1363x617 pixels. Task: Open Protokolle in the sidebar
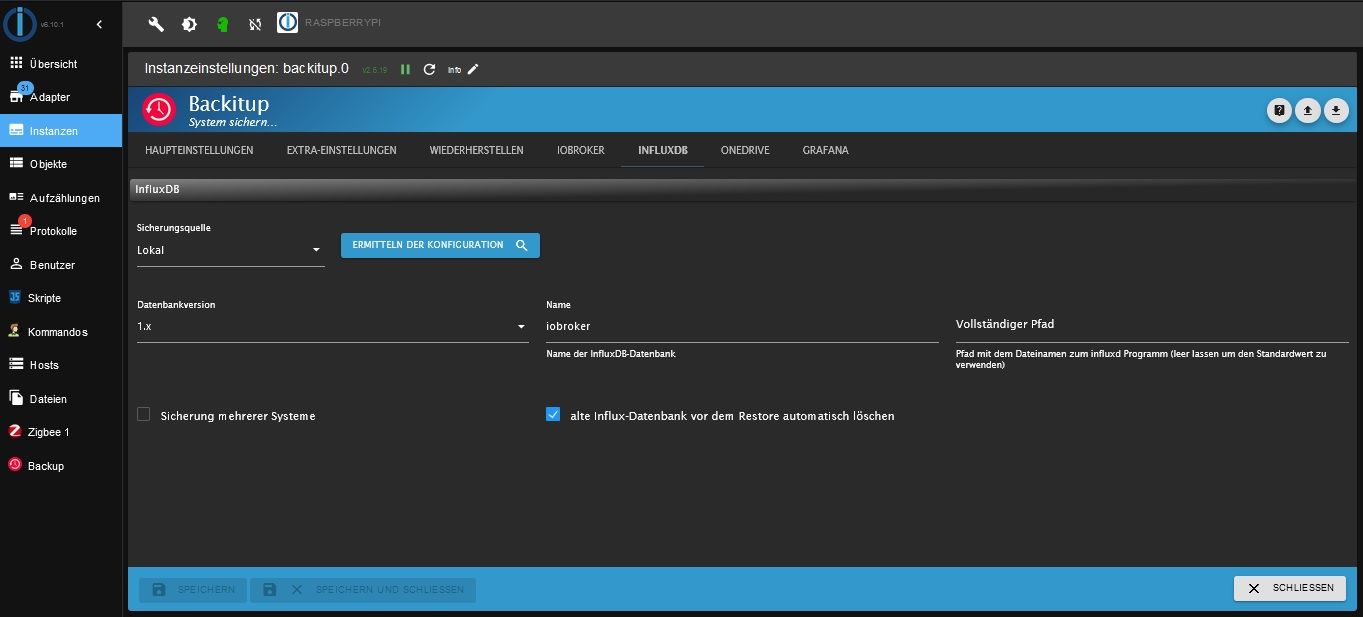click(53, 231)
